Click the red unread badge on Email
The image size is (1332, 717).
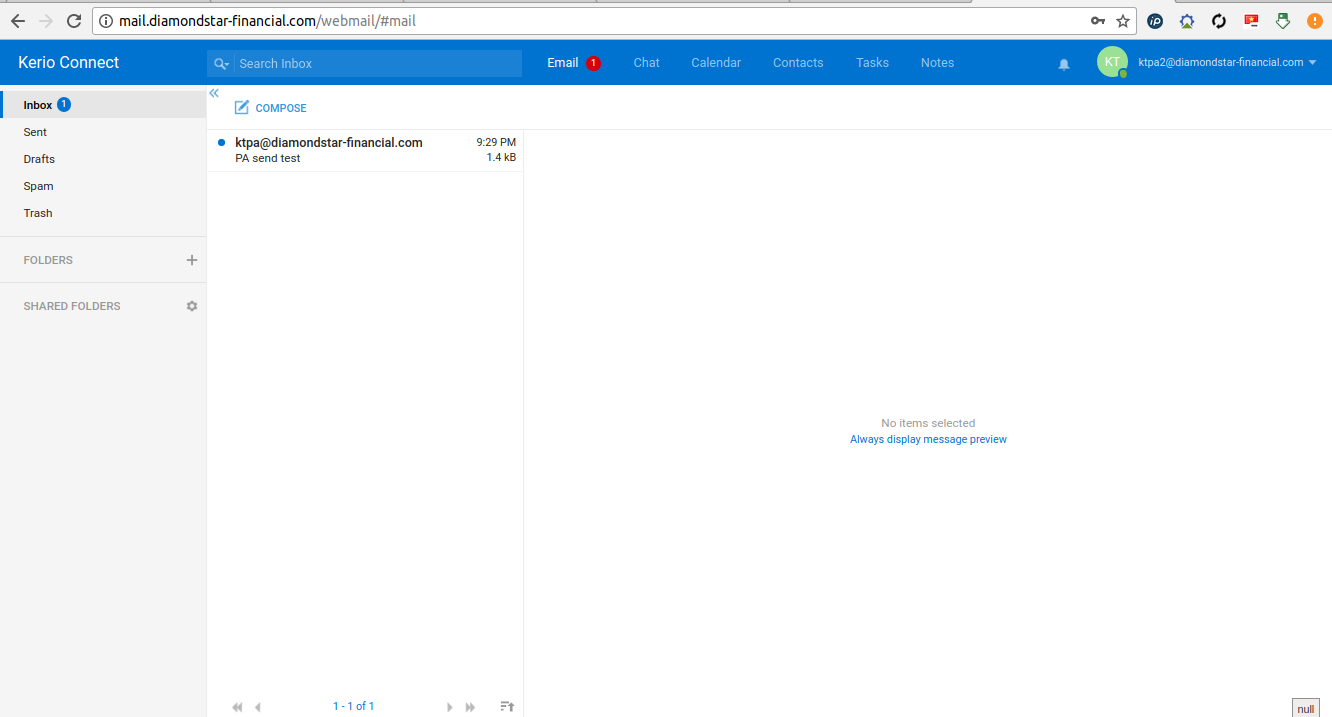click(593, 63)
